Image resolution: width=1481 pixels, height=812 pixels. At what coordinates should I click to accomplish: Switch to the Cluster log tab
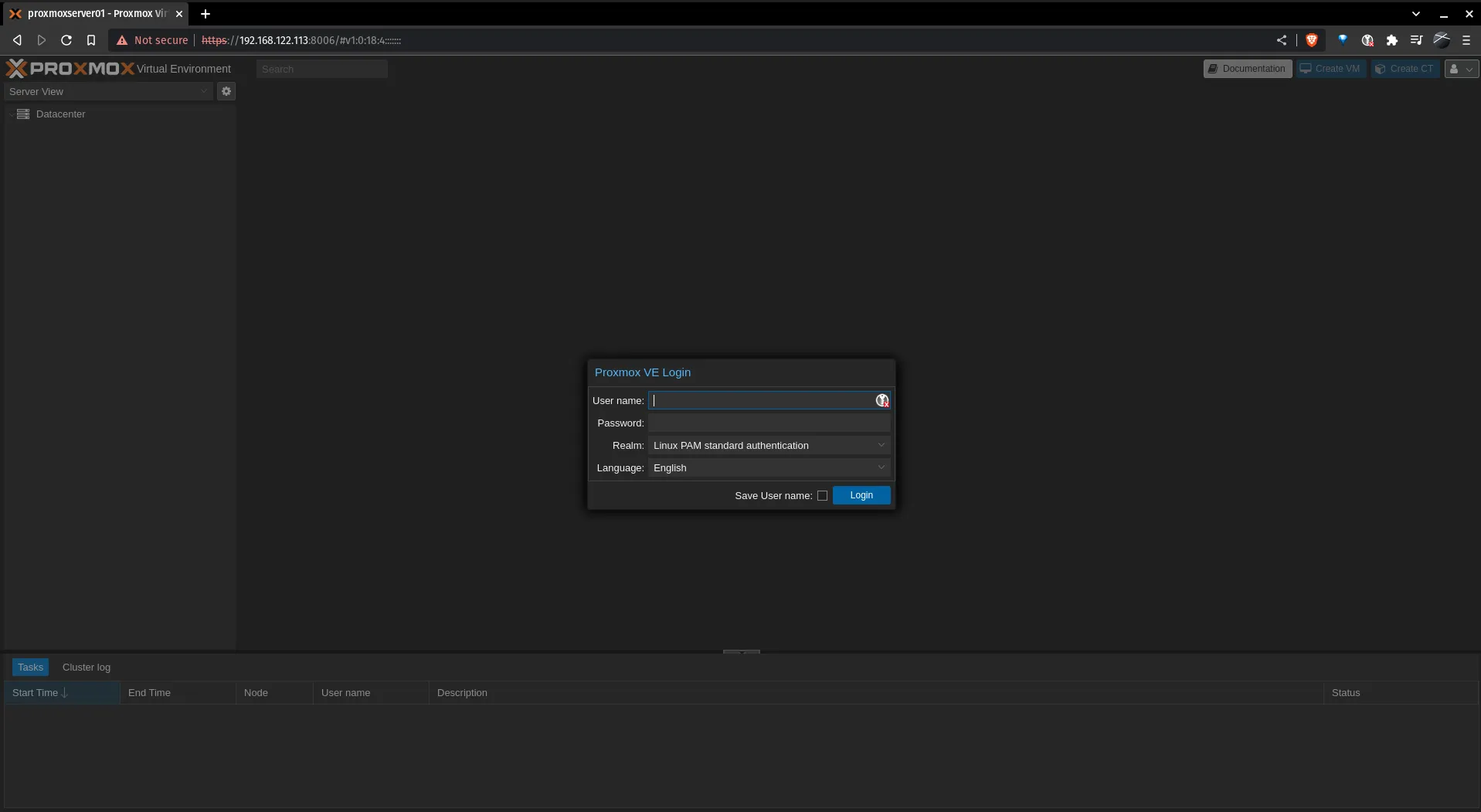87,668
